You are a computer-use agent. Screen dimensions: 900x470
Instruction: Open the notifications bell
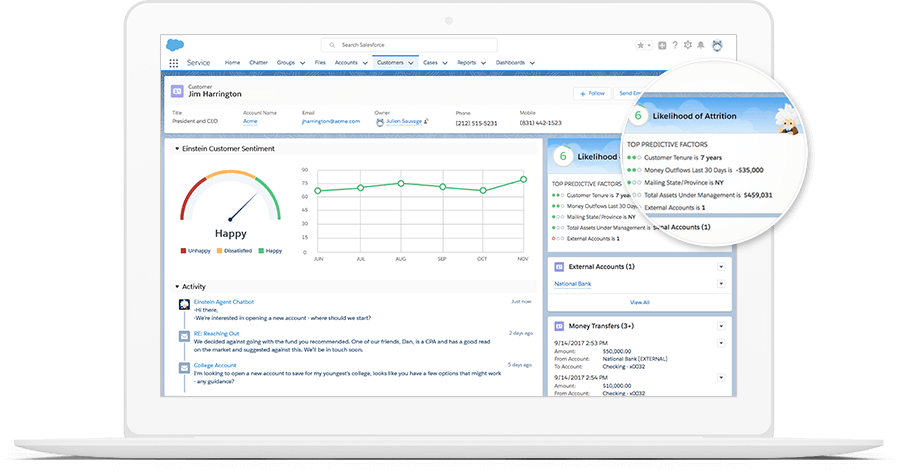tap(701, 45)
